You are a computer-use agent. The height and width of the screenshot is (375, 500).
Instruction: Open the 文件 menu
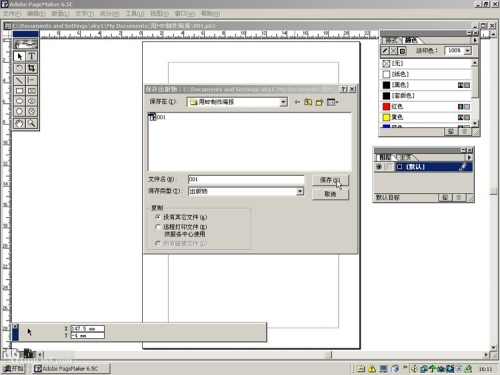(x=12, y=14)
